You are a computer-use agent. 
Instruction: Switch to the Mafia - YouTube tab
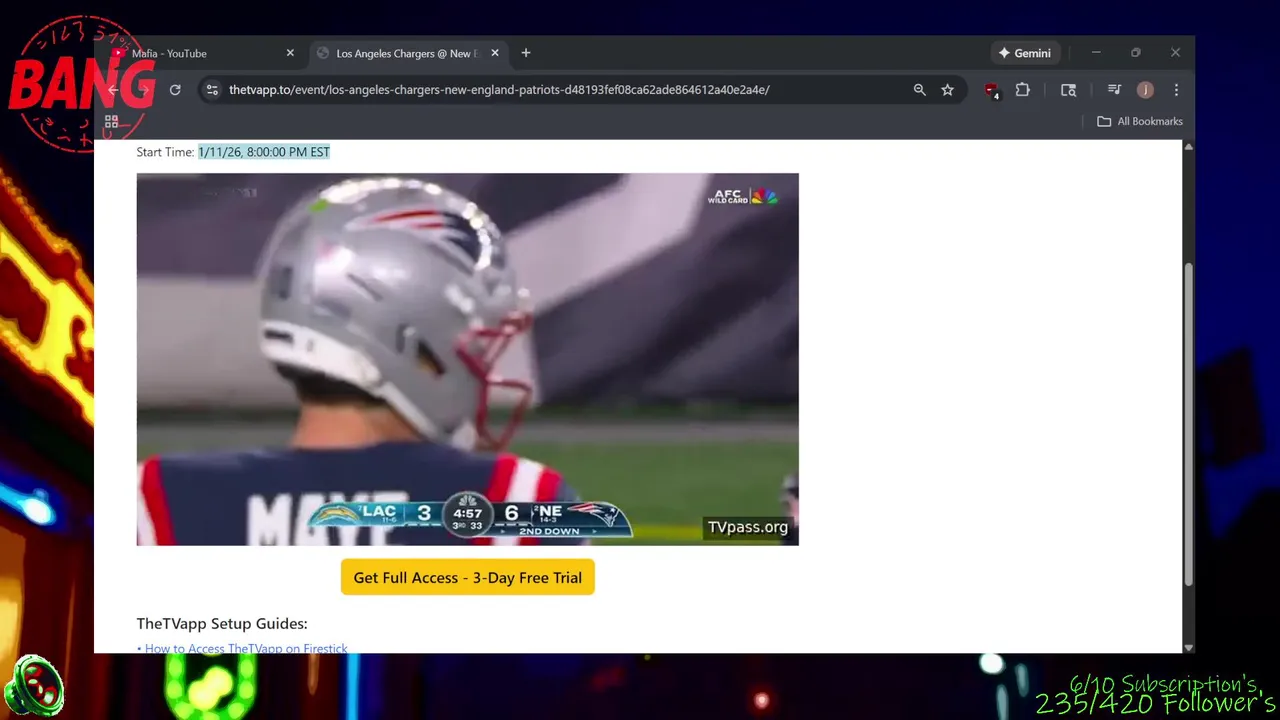pos(170,53)
